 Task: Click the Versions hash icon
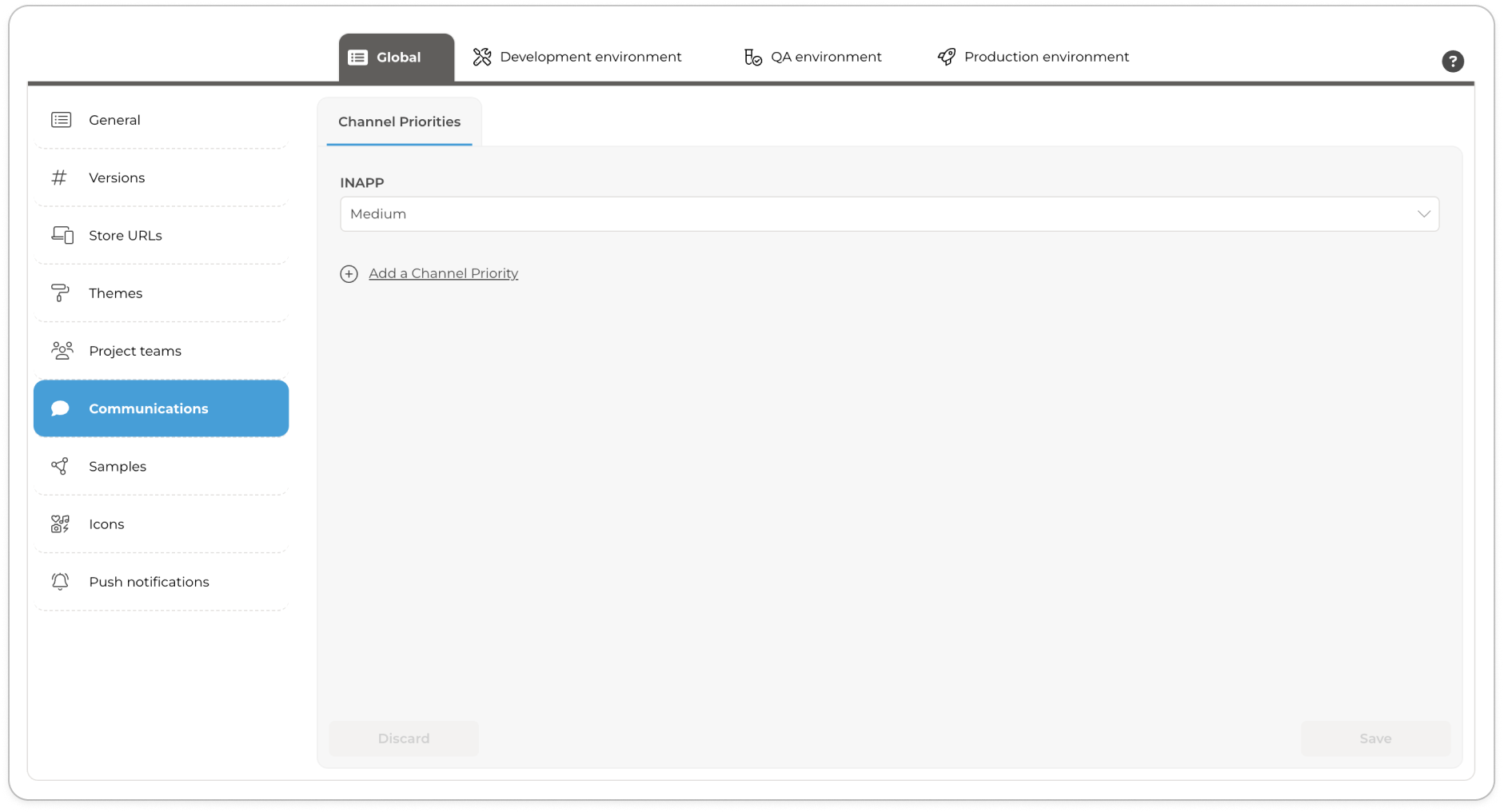[x=59, y=177]
